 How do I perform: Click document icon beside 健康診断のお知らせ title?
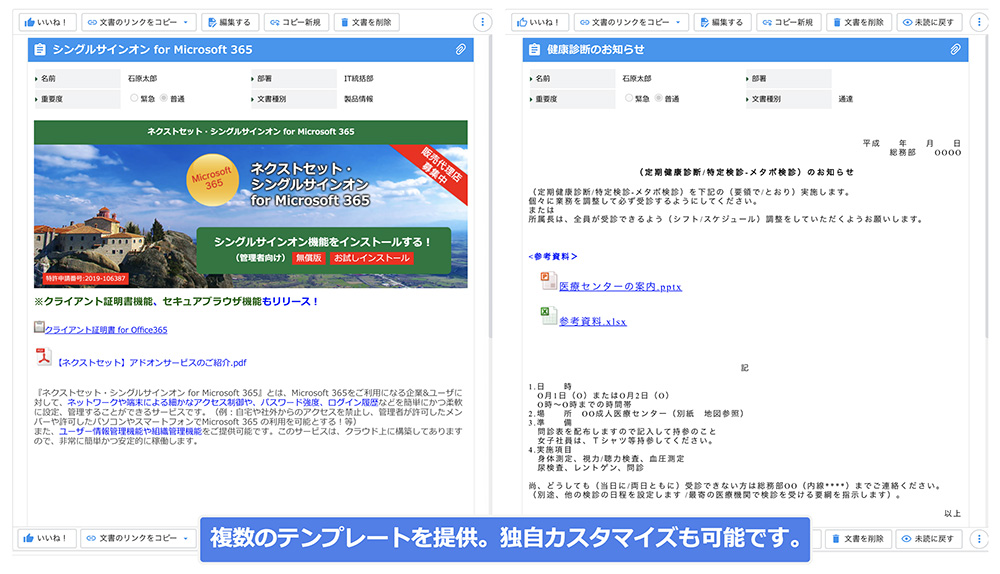click(x=534, y=50)
